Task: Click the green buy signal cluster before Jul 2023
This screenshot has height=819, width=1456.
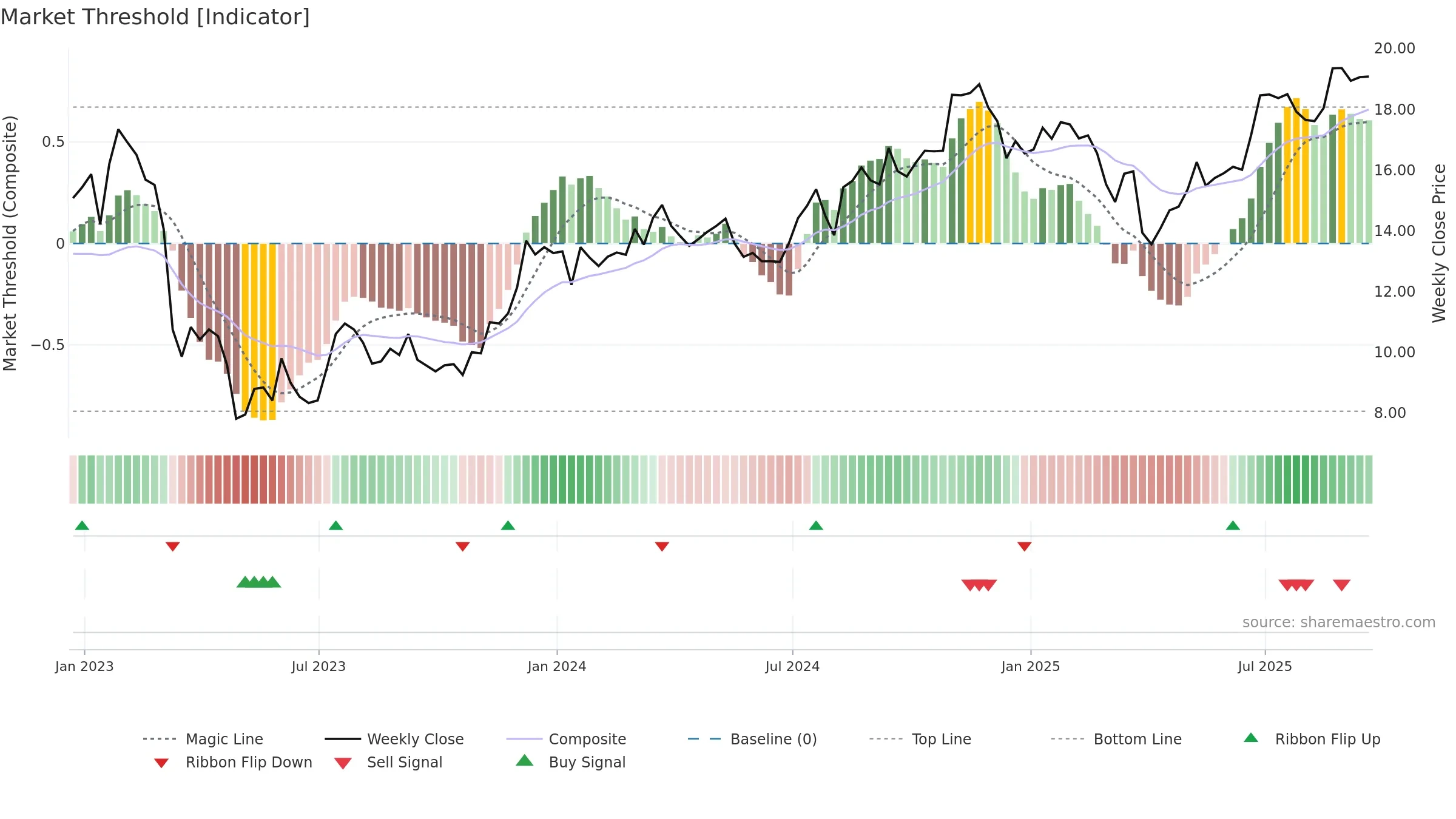Action: pyautogui.click(x=258, y=582)
